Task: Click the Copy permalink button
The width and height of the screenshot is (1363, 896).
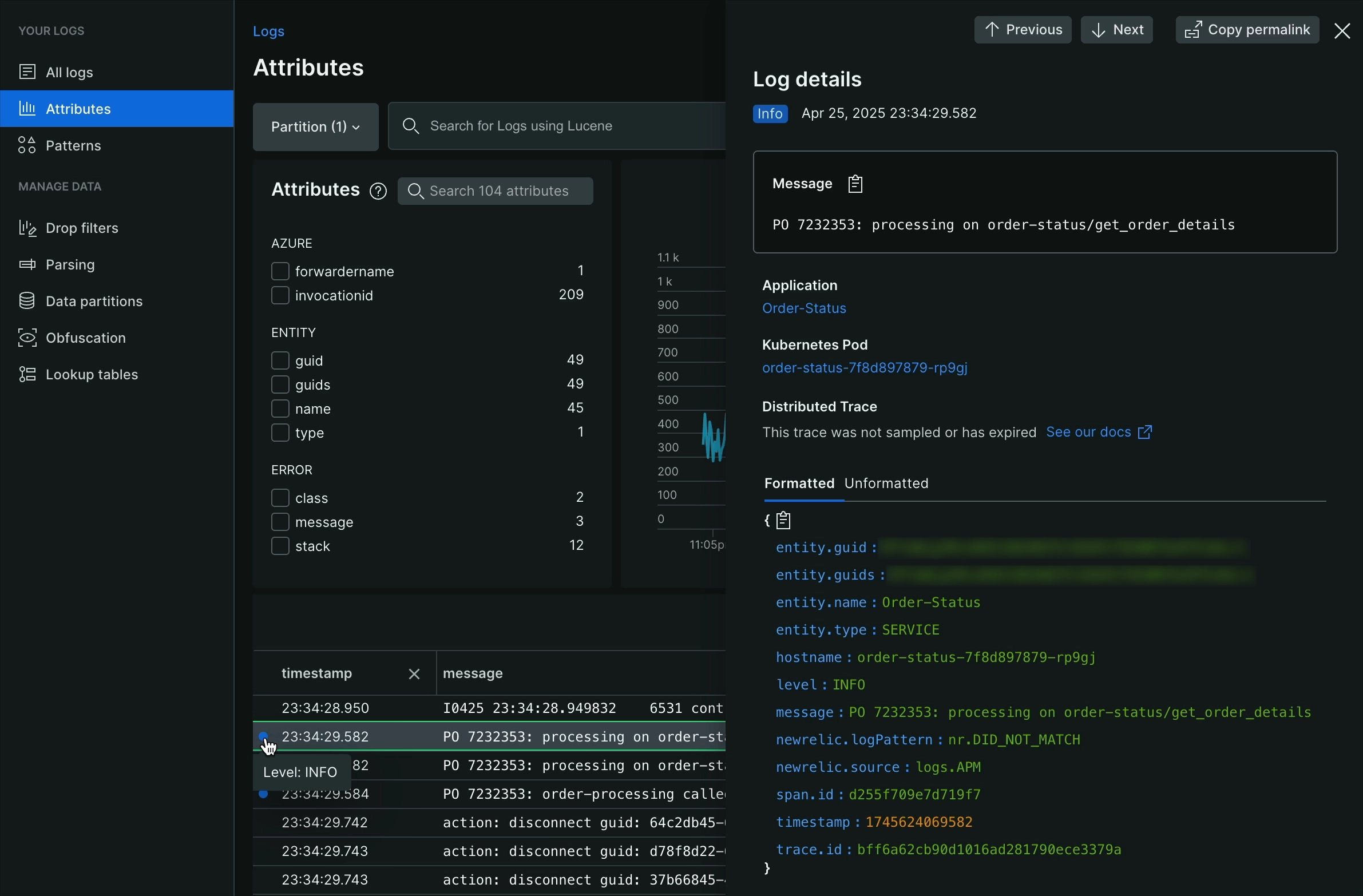Action: tap(1247, 30)
